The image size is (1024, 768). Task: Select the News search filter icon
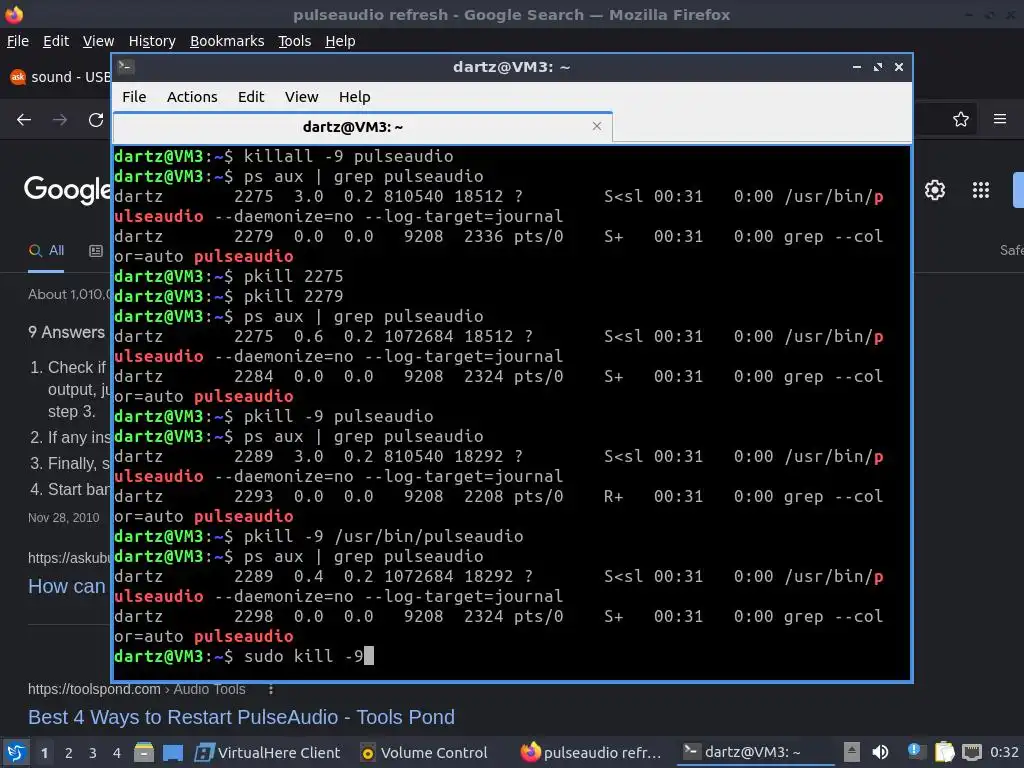click(x=95, y=251)
